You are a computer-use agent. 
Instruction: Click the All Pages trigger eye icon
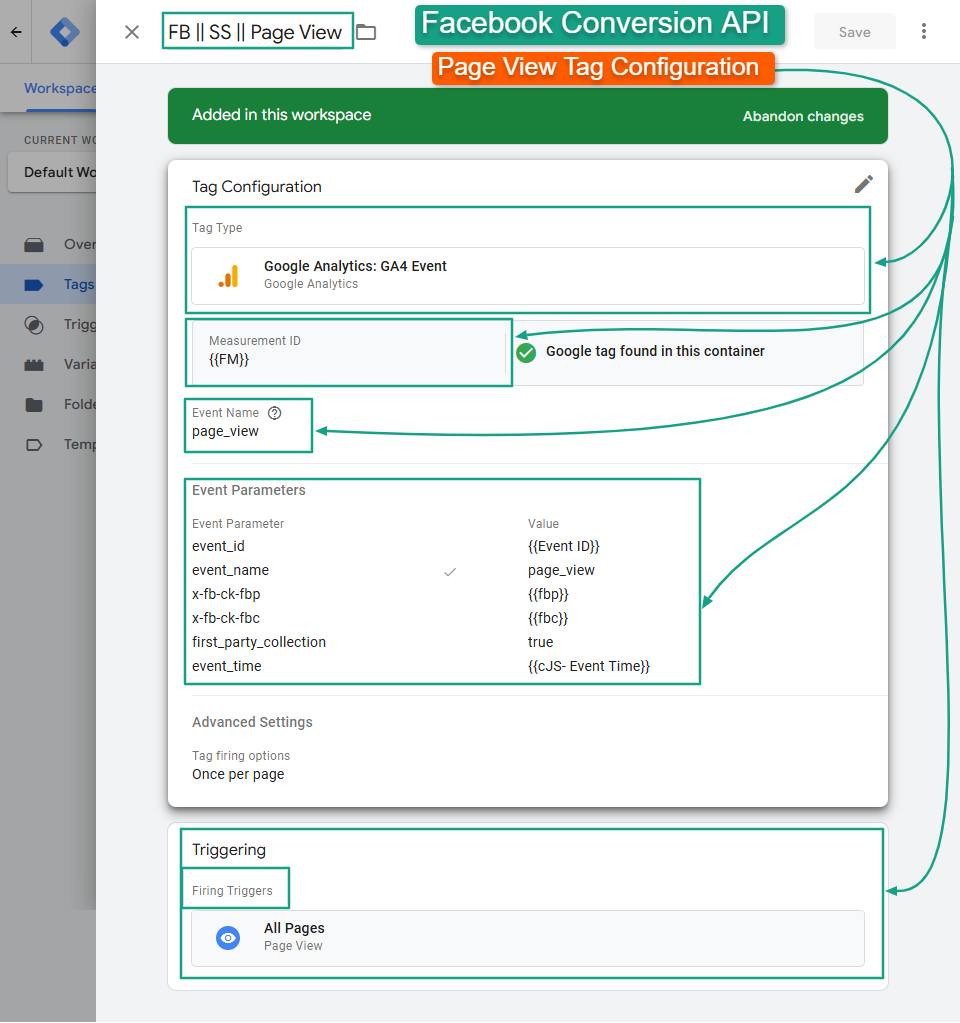tap(228, 938)
